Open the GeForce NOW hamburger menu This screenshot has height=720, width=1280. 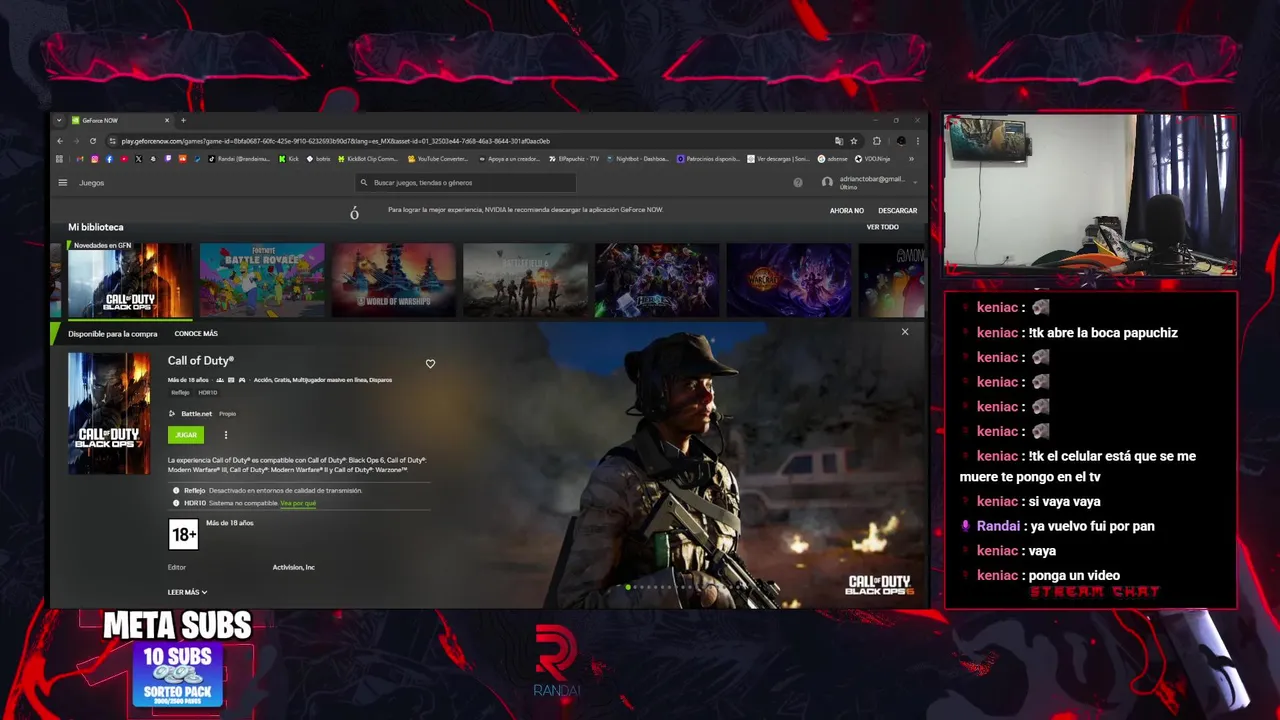pos(63,183)
